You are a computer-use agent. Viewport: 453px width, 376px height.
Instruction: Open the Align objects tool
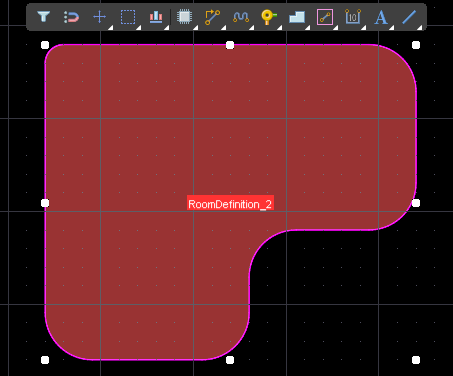[x=156, y=17]
